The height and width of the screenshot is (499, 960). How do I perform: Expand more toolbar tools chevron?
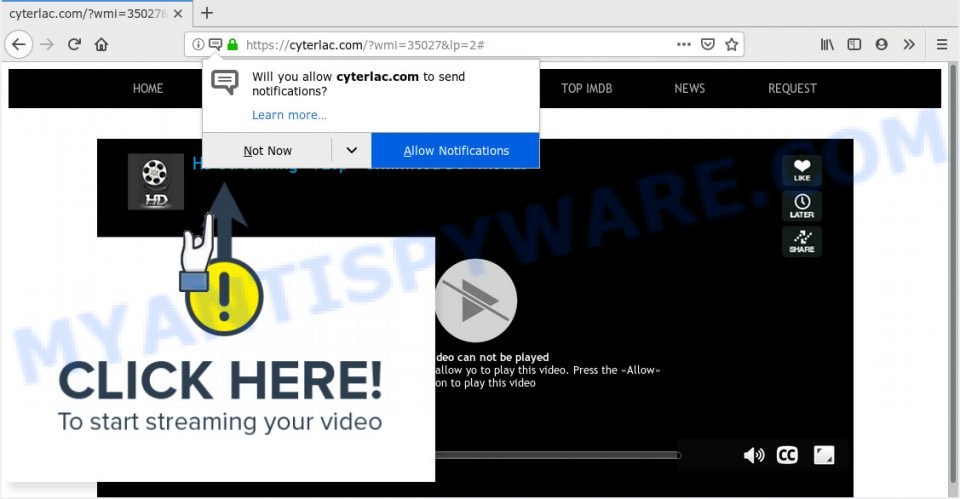[909, 45]
